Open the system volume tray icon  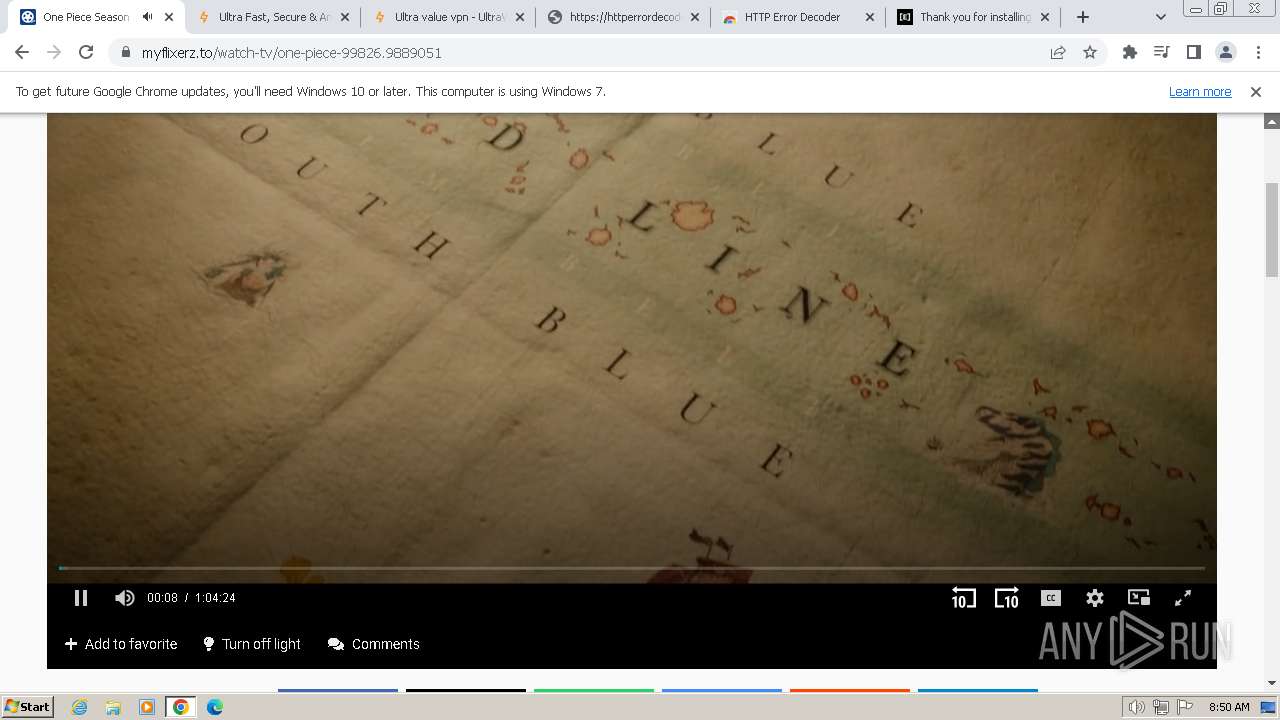point(1137,707)
